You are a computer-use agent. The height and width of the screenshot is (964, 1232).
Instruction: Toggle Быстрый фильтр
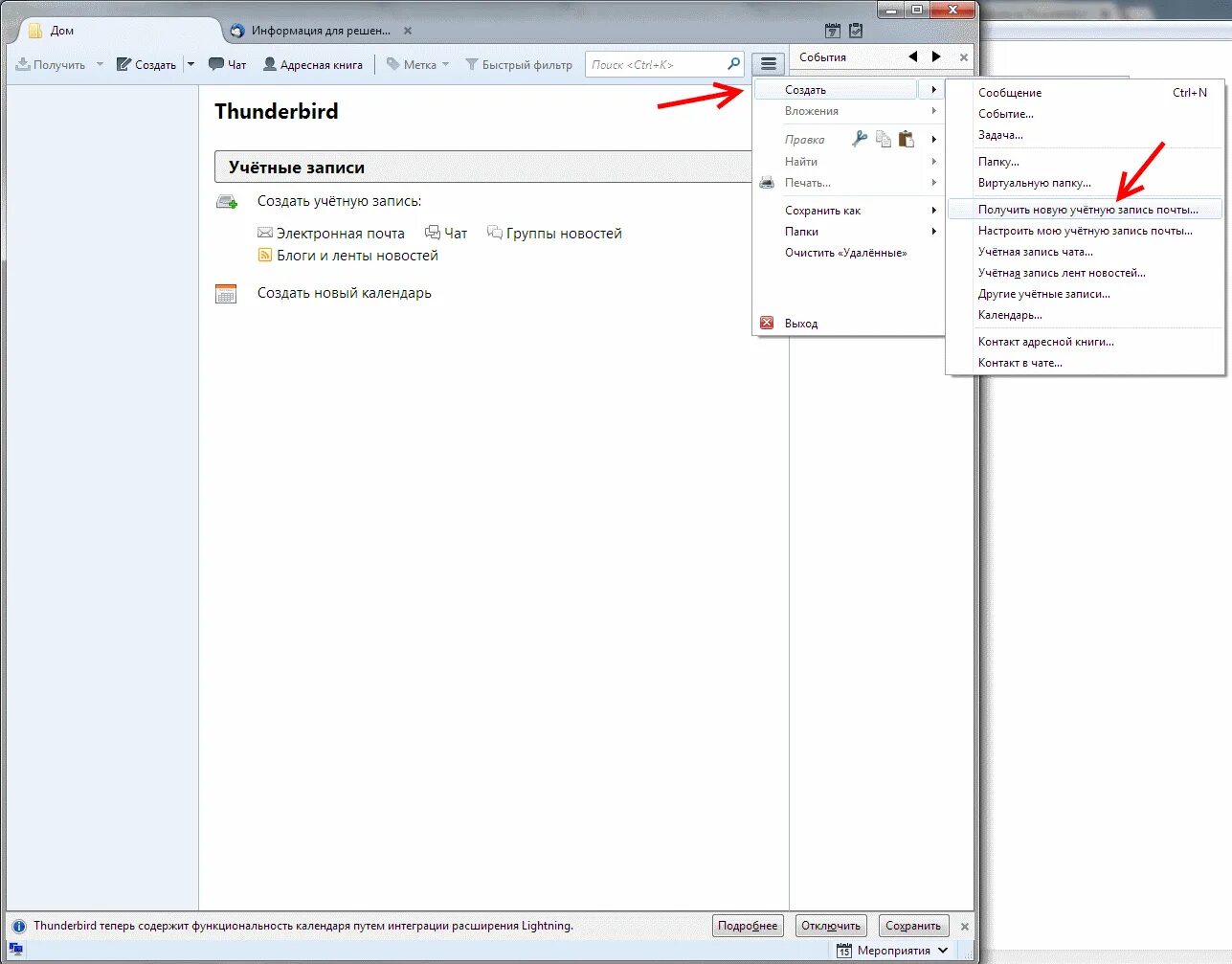coord(519,64)
